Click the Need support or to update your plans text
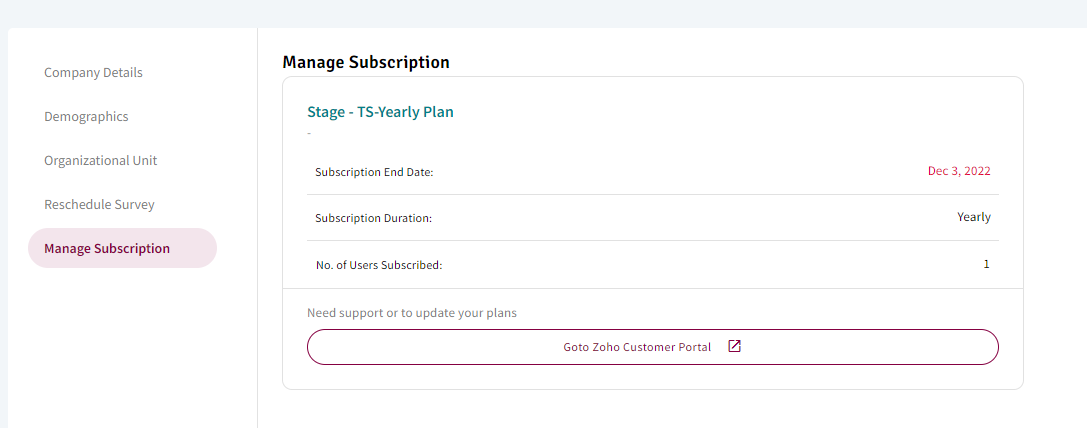This screenshot has width=1087, height=428. point(412,313)
